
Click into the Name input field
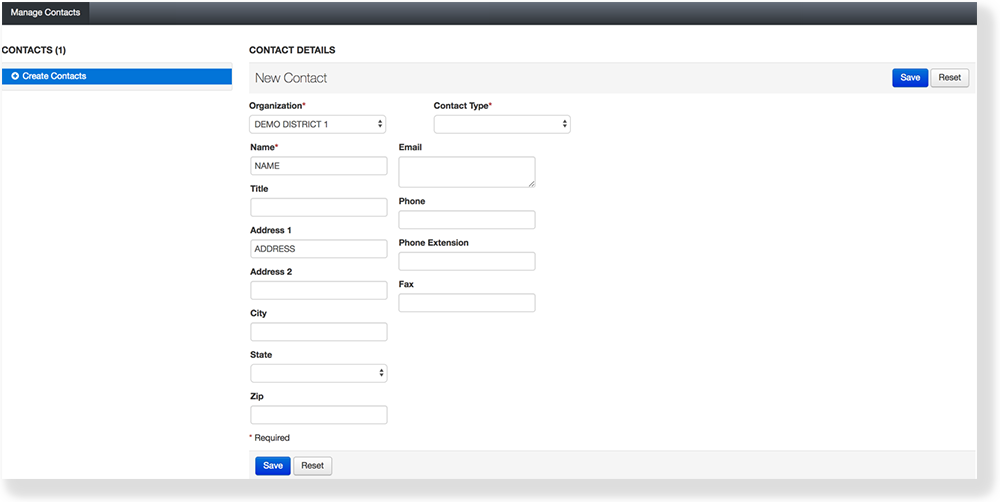[318, 166]
